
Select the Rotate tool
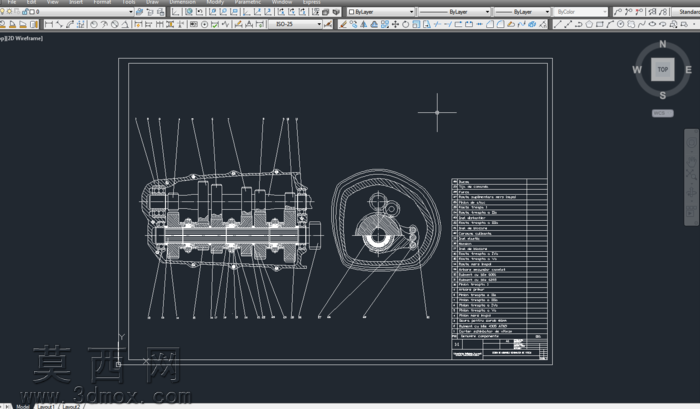[406, 24]
